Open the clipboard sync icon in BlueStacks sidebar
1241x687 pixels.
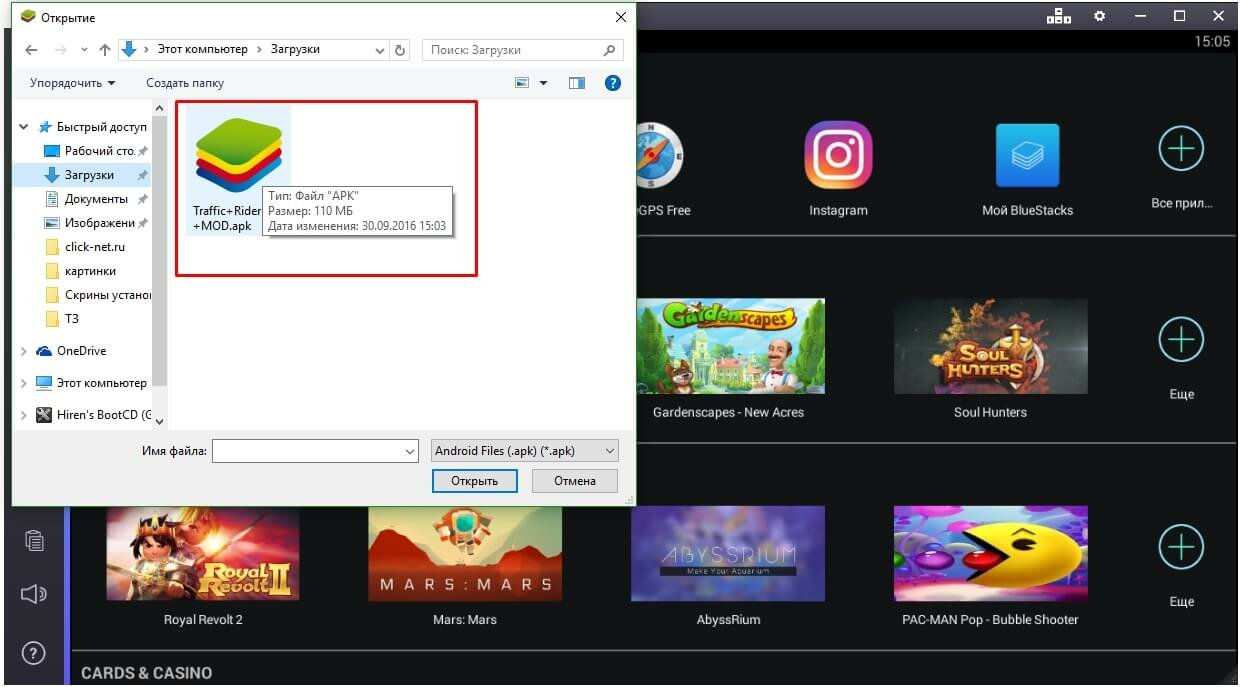pos(34,540)
